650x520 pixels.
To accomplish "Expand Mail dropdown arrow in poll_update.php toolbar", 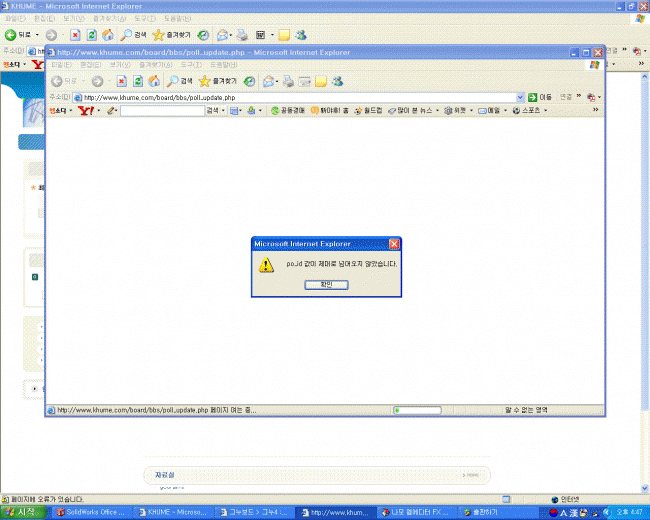I will pyautogui.click(x=277, y=82).
